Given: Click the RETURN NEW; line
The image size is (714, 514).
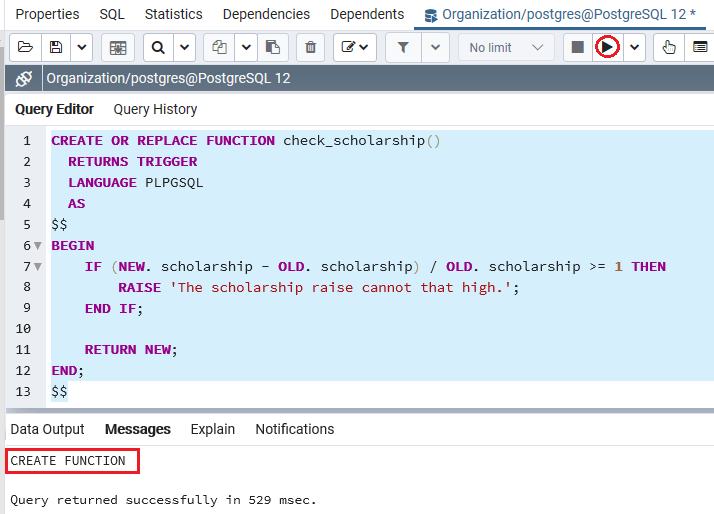Looking at the screenshot, I should click(x=131, y=350).
